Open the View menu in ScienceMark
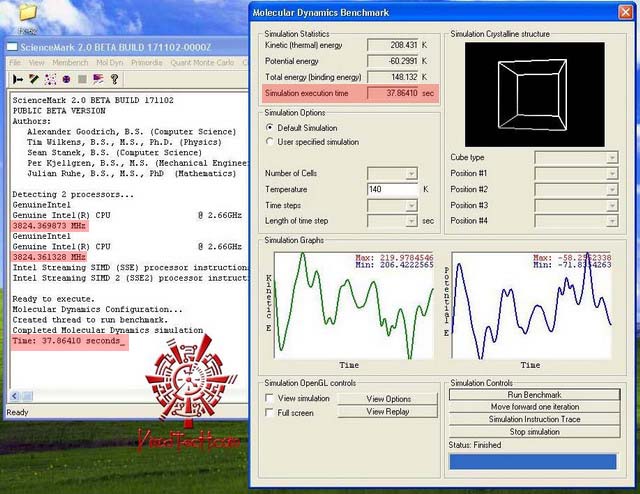This screenshot has width=640, height=494. (x=37, y=62)
